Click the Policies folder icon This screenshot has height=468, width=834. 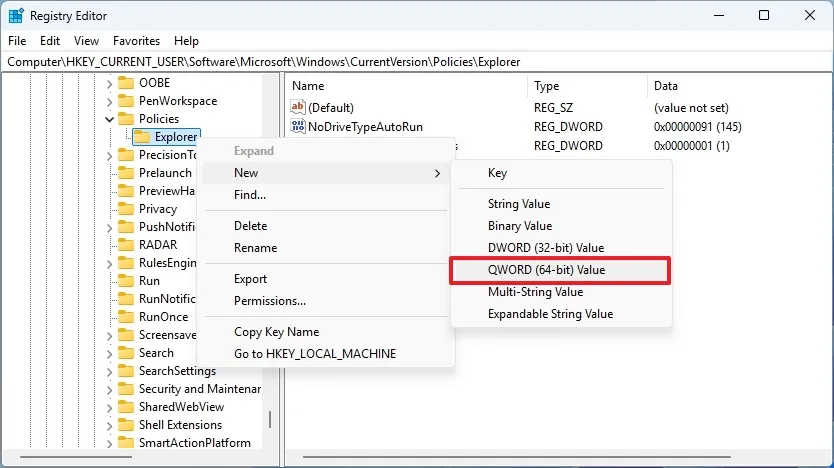point(126,119)
